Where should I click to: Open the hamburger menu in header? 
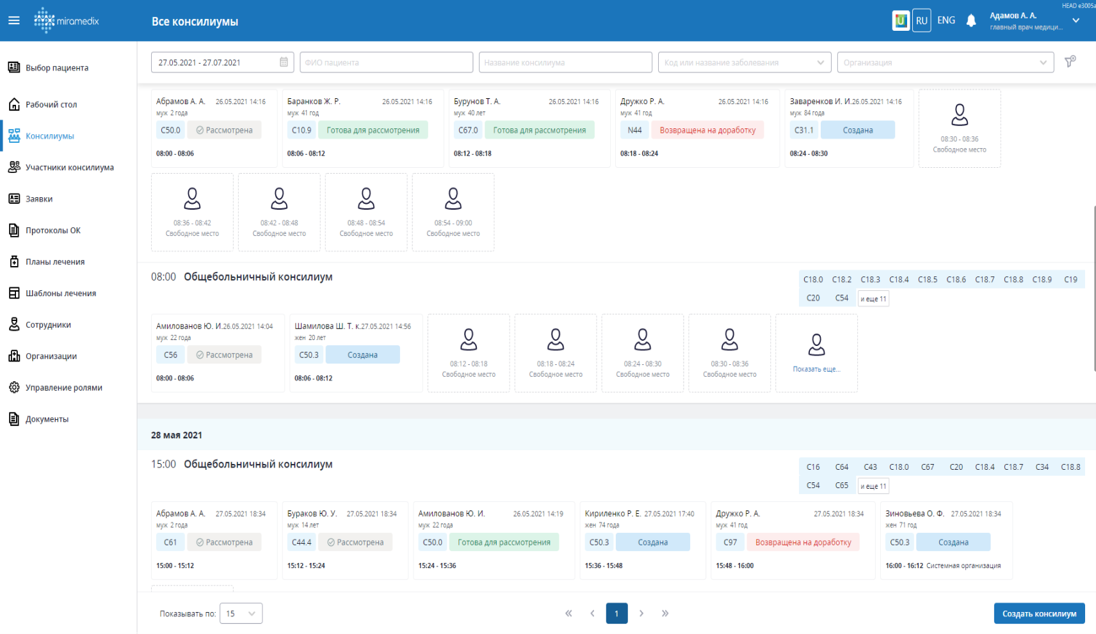[14, 20]
